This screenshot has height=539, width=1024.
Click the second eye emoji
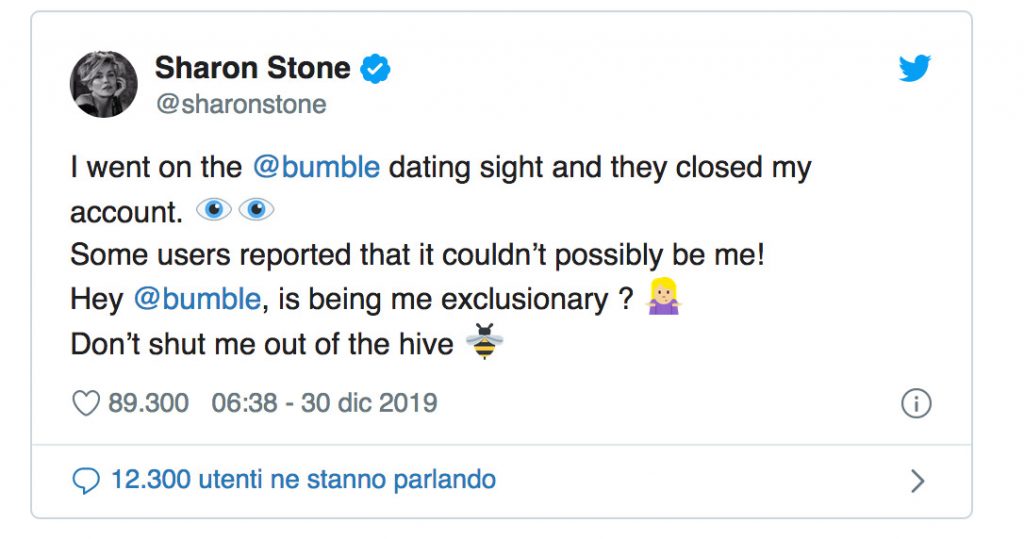[255, 211]
